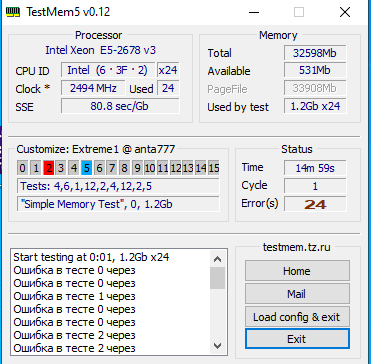Select test indicator box 14
371x364 pixels.
[x=201, y=168]
